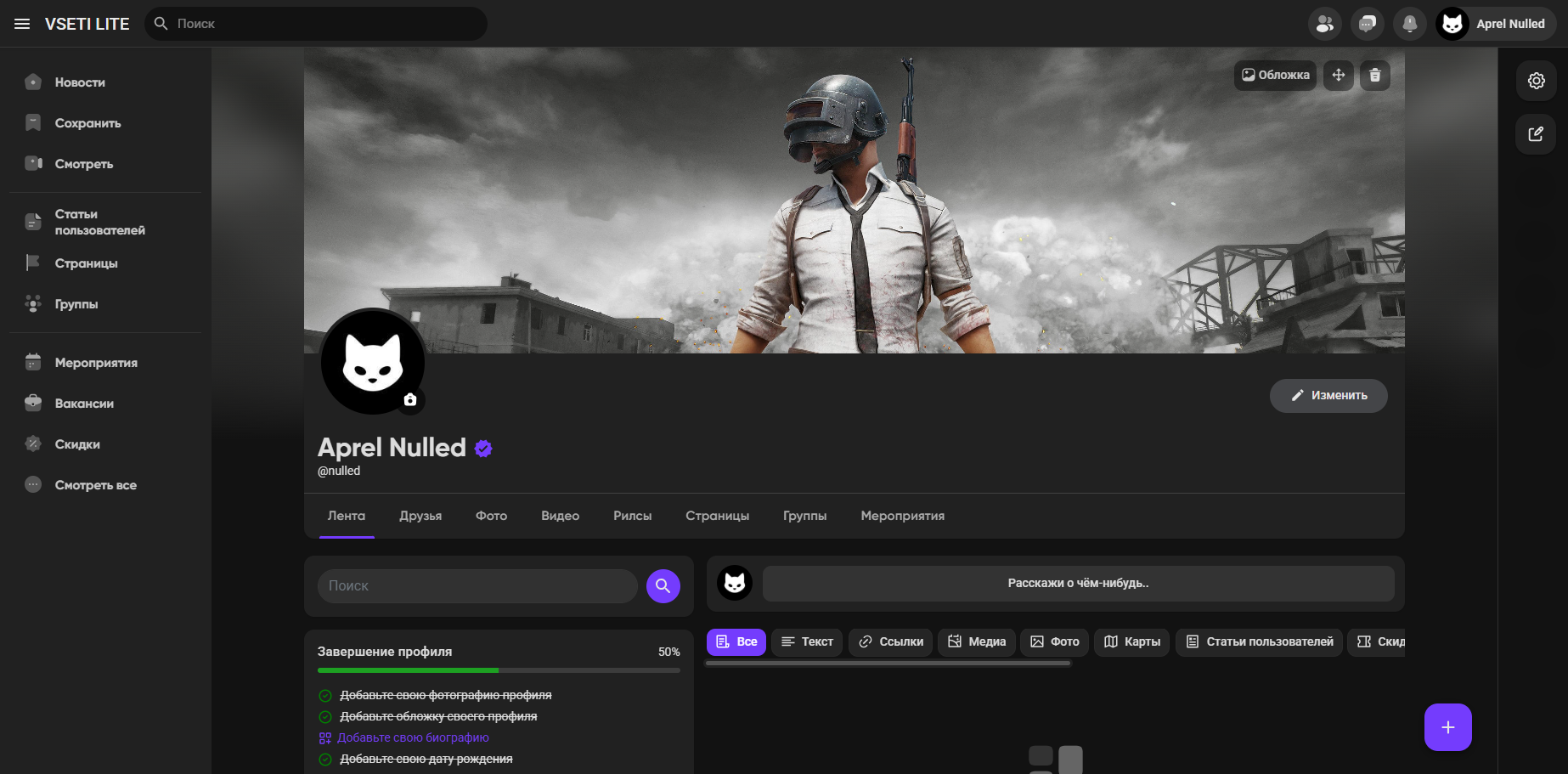Click Добавьте свою дату рождения item
The width and height of the screenshot is (1568, 774).
click(x=426, y=760)
